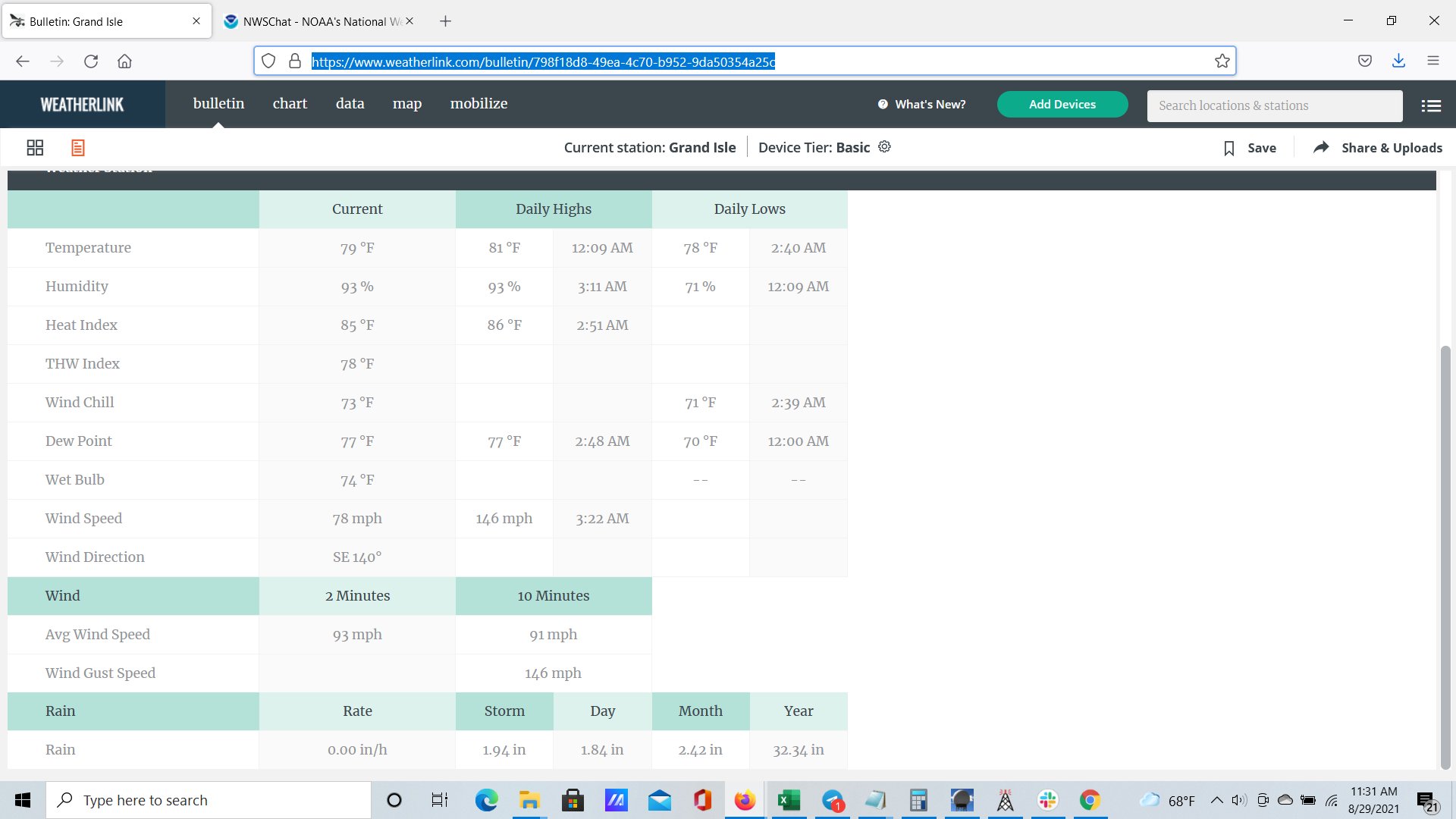The image size is (1456, 819).
Task: Open the WeatherLink list menu icon
Action: coord(1431,106)
